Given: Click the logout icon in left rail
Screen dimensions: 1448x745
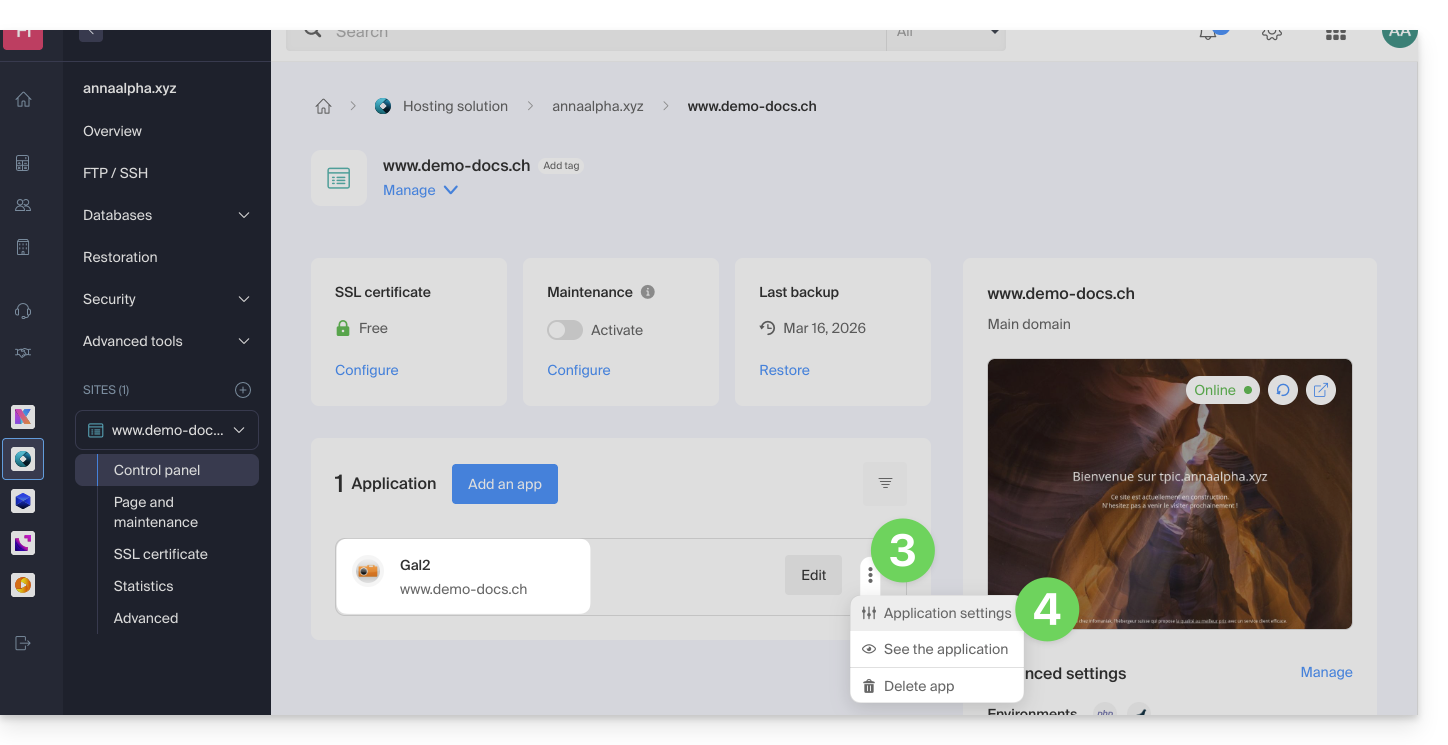Looking at the screenshot, I should (23, 643).
